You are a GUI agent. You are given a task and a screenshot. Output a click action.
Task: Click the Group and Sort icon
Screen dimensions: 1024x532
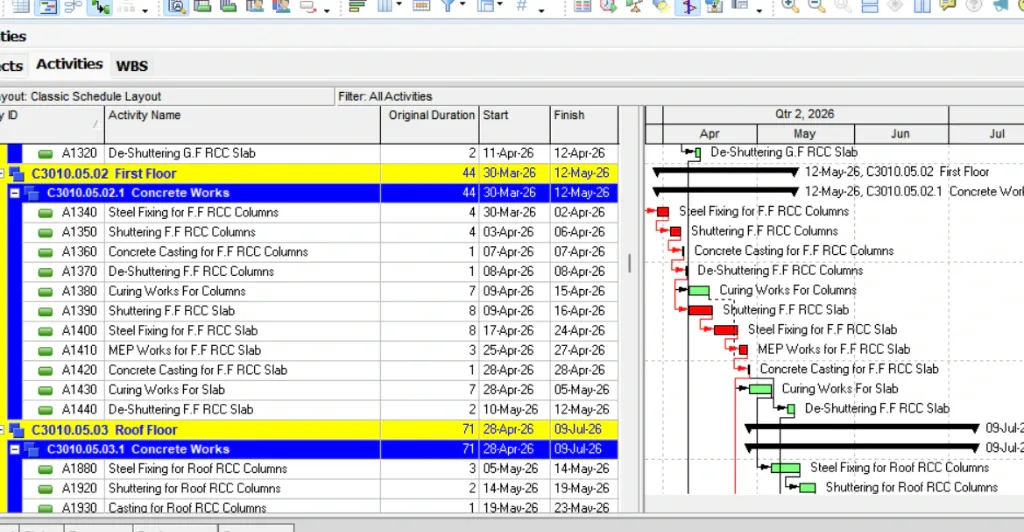tap(485, 7)
